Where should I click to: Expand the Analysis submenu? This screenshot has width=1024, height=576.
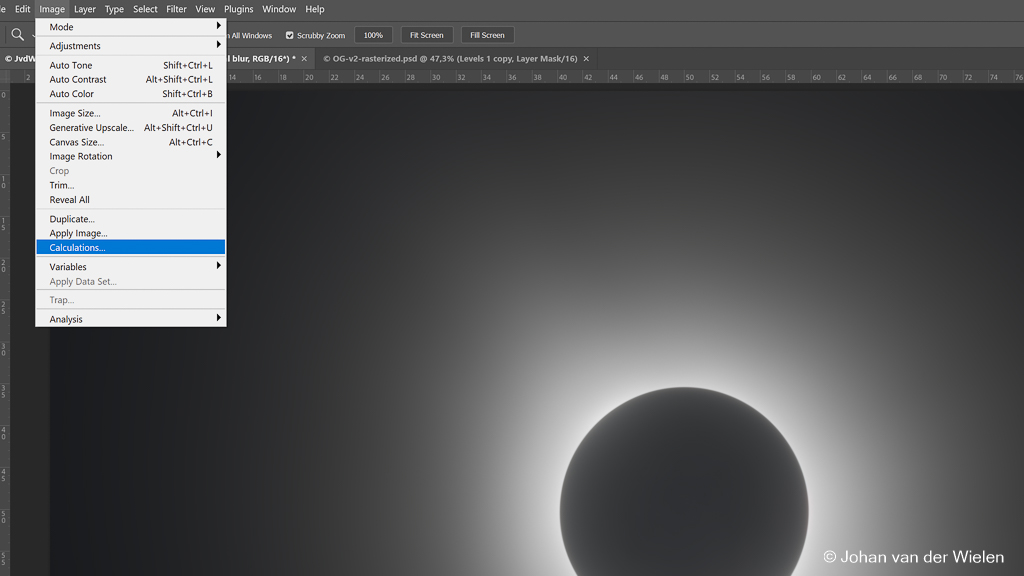(x=131, y=319)
